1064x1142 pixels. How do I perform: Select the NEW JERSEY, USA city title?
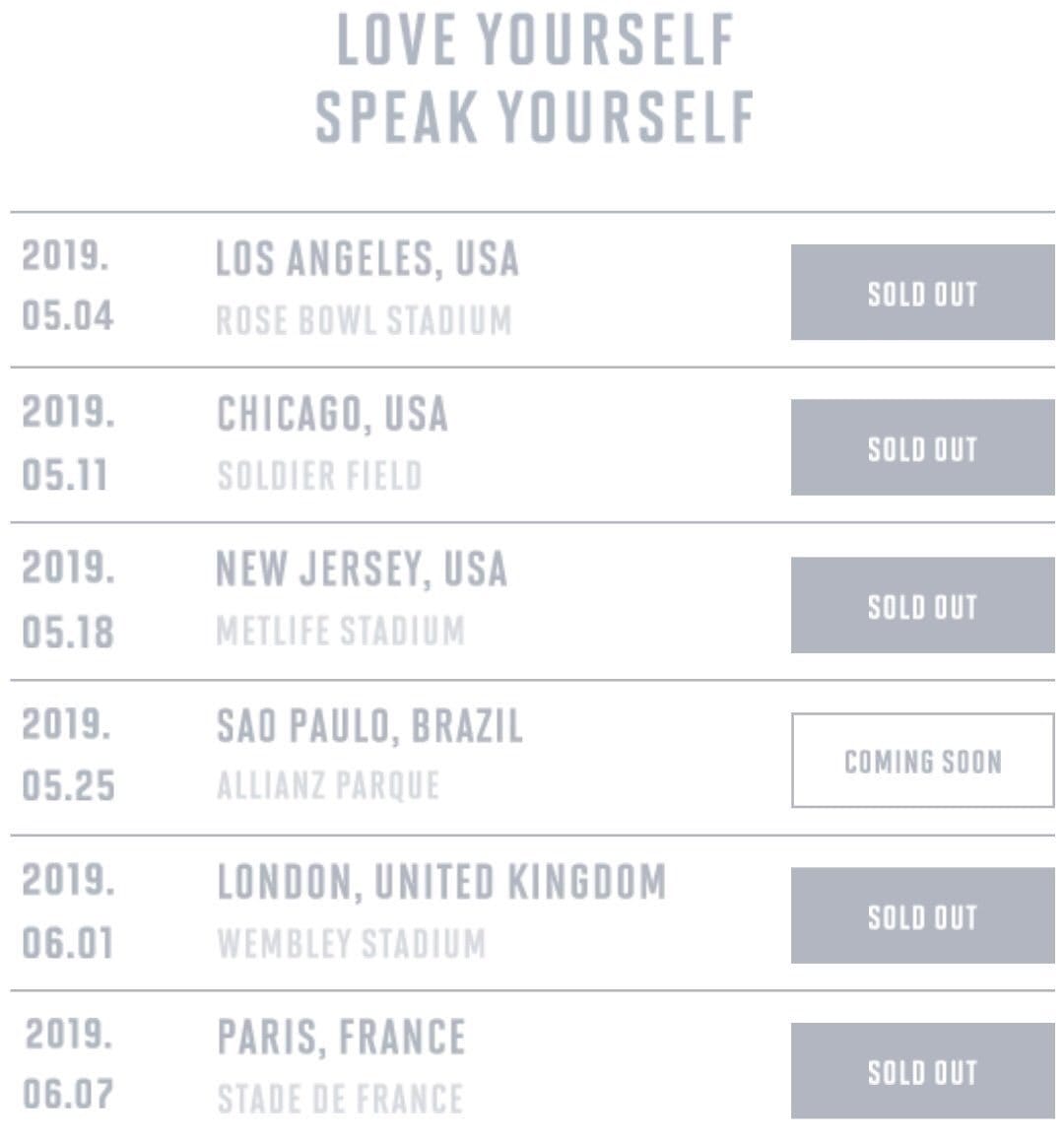[362, 569]
